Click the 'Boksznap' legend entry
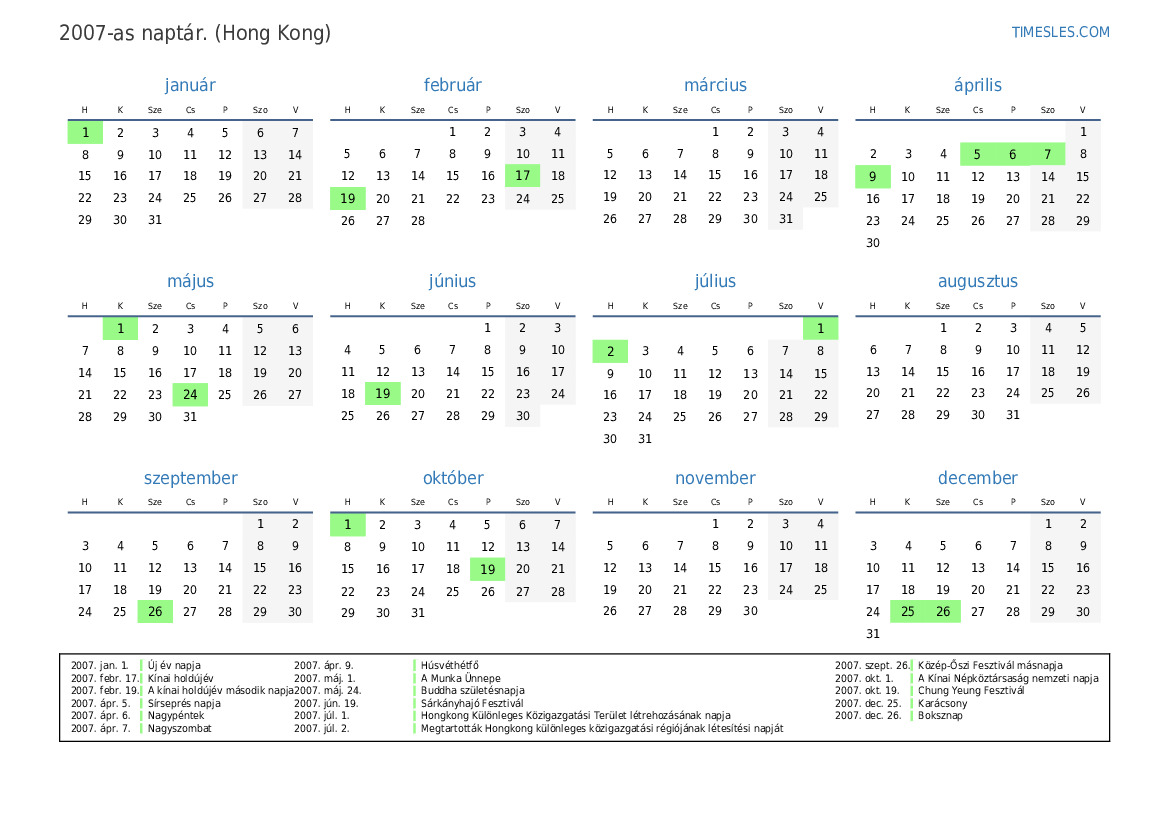The image size is (1169, 827). tap(940, 715)
